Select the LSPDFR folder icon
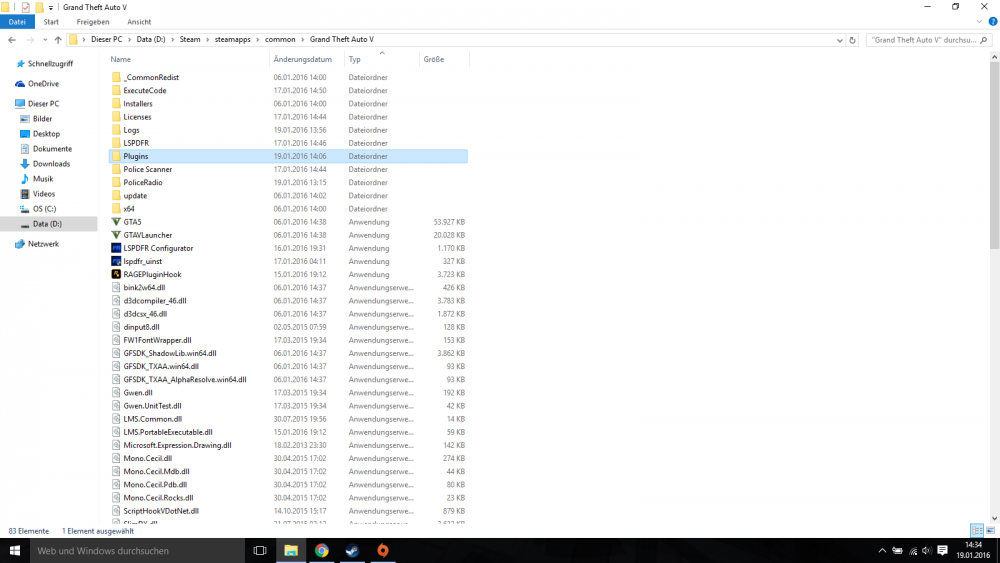 pyautogui.click(x=116, y=143)
